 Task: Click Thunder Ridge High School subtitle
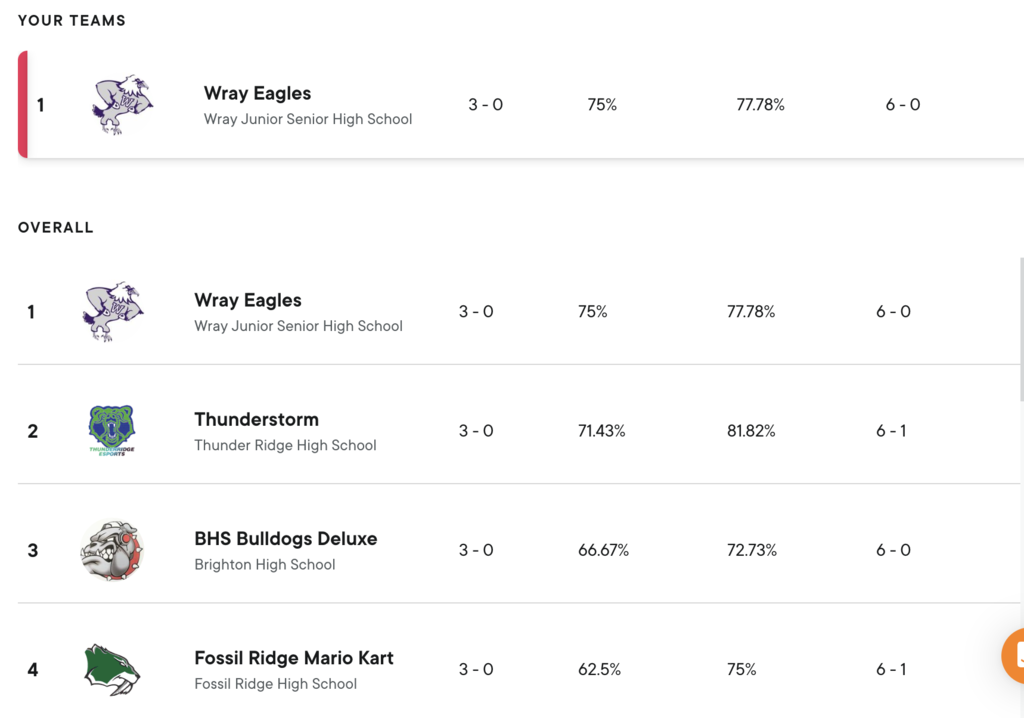pos(285,445)
